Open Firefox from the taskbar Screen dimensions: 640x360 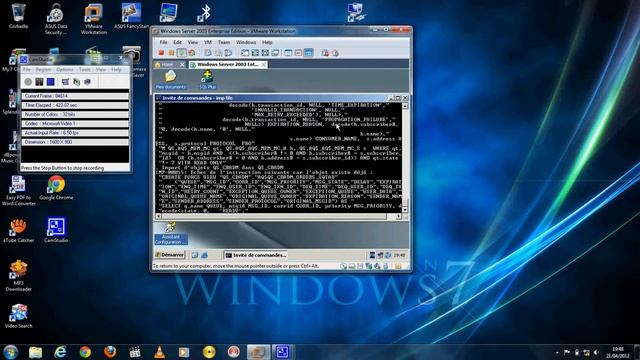tap(110, 352)
